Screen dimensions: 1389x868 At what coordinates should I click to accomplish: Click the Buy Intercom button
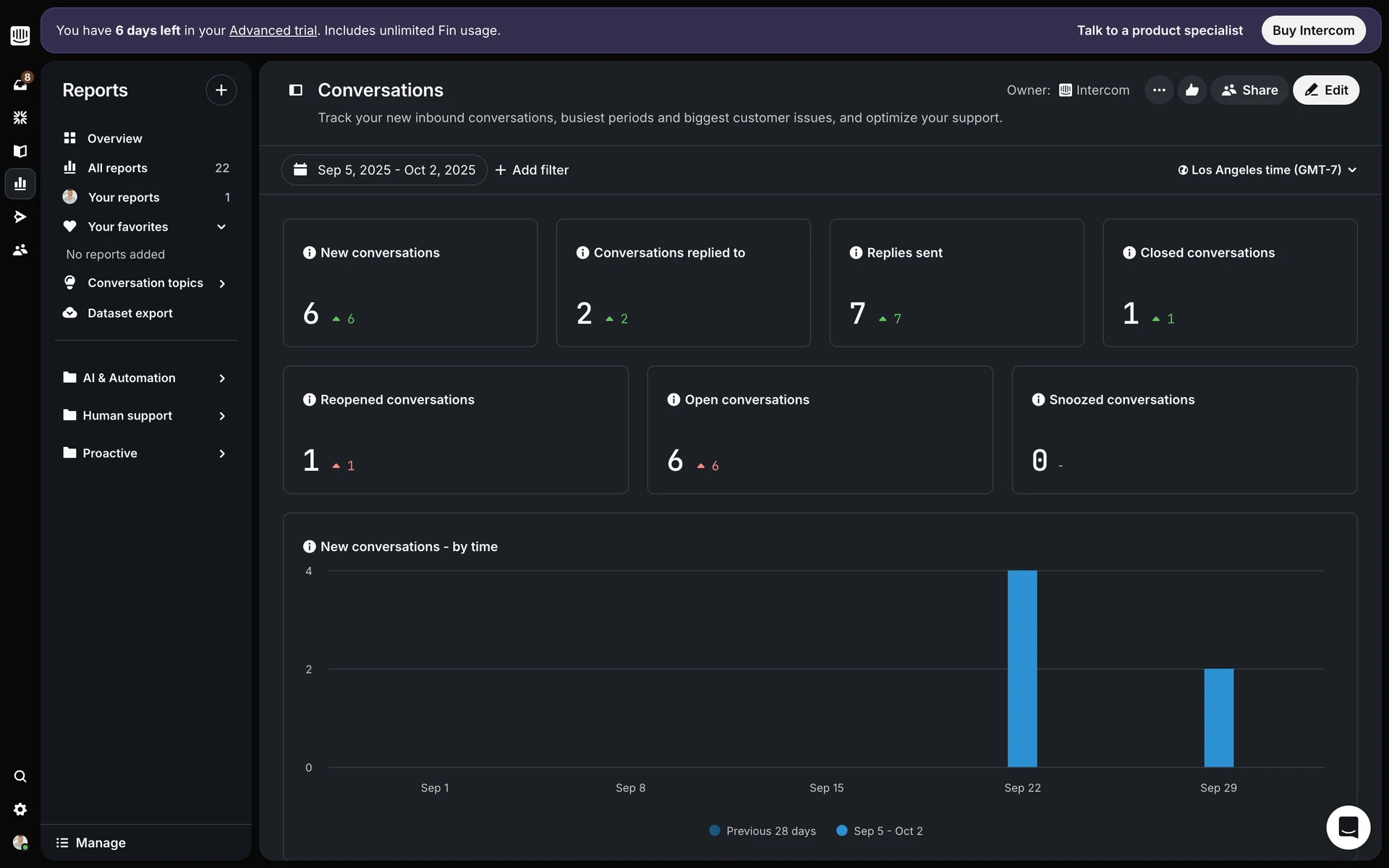1313,30
